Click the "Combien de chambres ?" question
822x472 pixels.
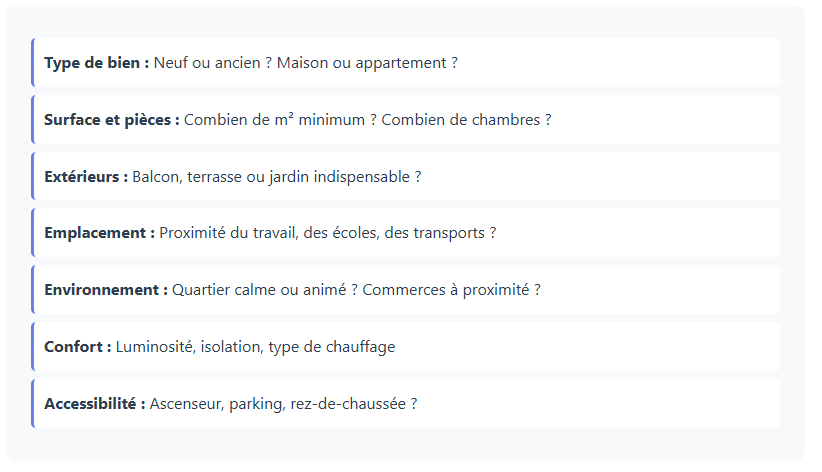(466, 120)
